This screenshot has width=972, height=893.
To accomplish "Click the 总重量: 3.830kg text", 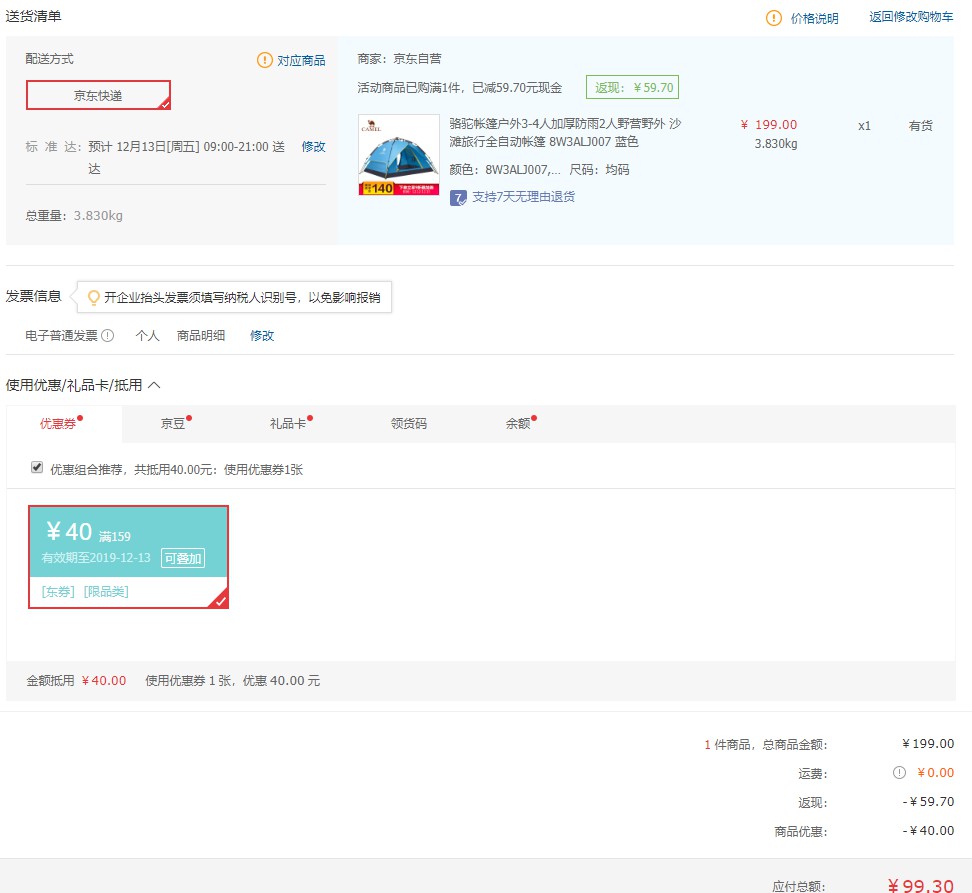I will 74,216.
